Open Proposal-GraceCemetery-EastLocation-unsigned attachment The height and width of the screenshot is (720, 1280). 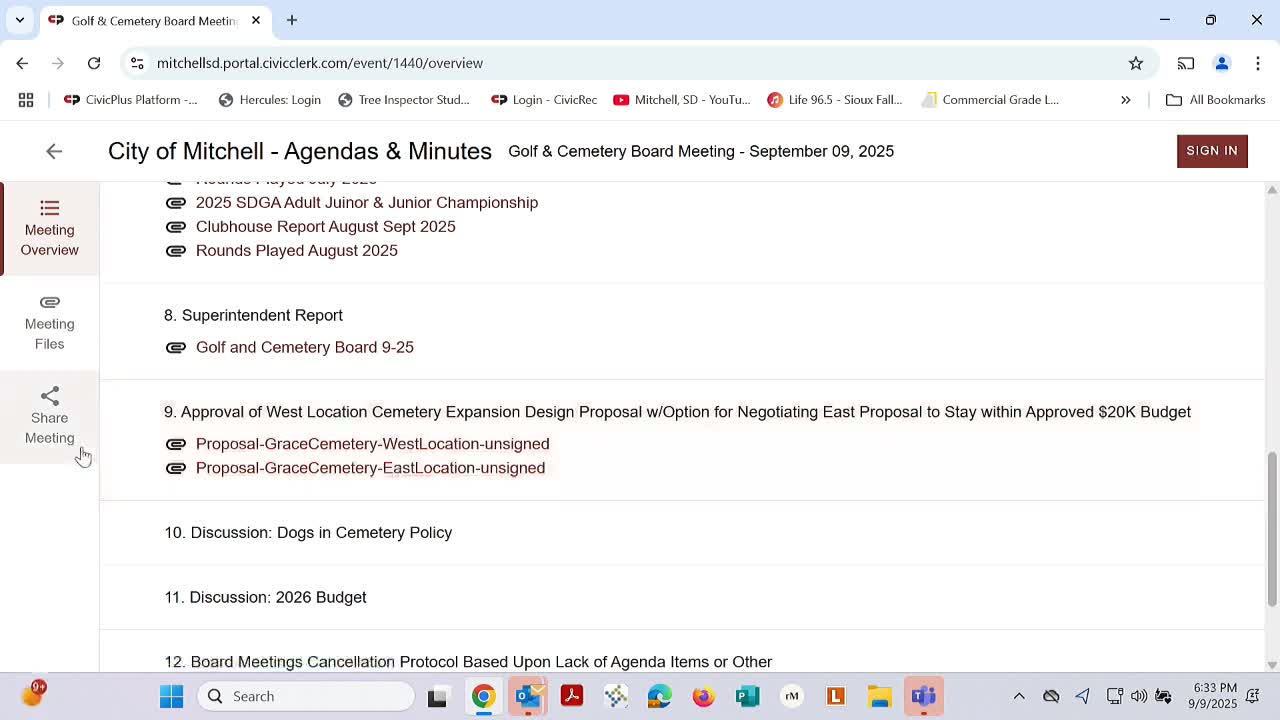coord(370,468)
